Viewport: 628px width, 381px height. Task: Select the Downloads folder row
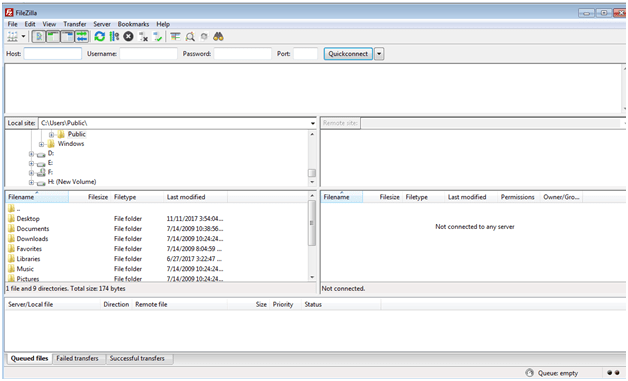pyautogui.click(x=156, y=239)
